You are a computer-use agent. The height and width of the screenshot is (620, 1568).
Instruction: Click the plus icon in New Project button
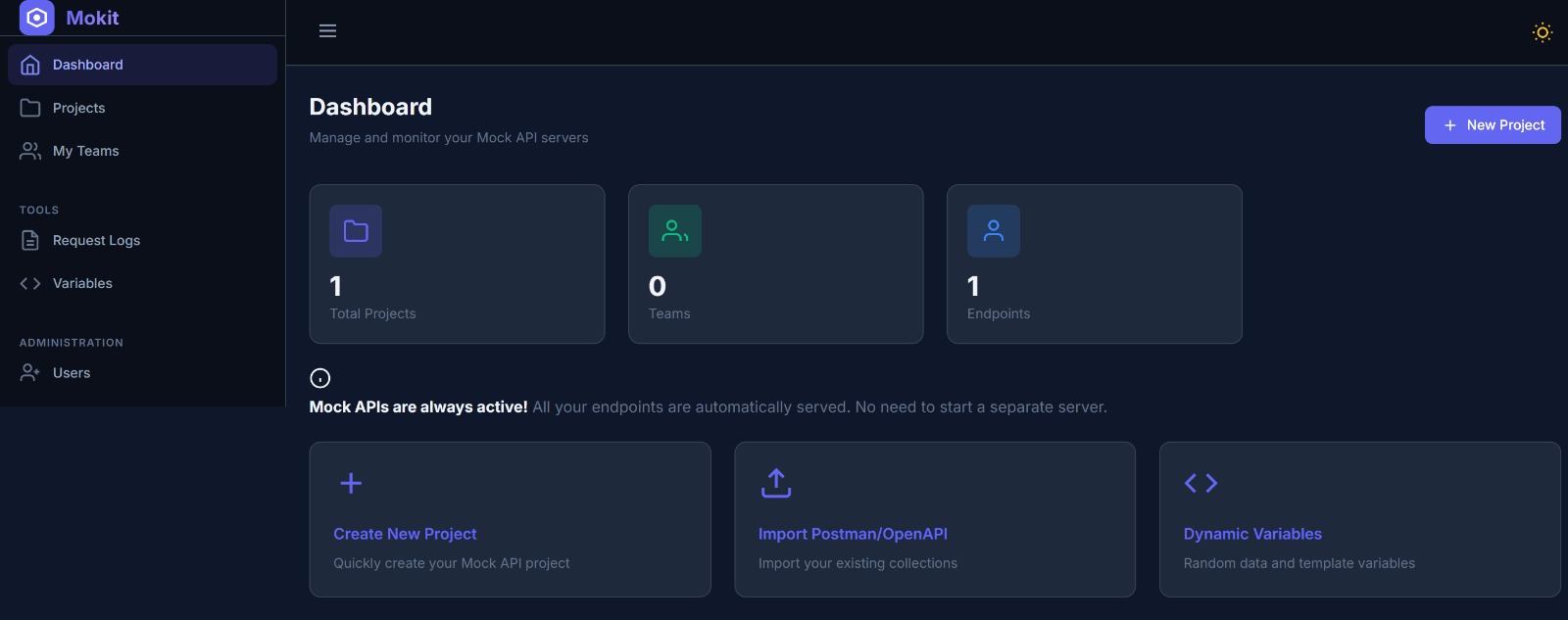(1450, 125)
